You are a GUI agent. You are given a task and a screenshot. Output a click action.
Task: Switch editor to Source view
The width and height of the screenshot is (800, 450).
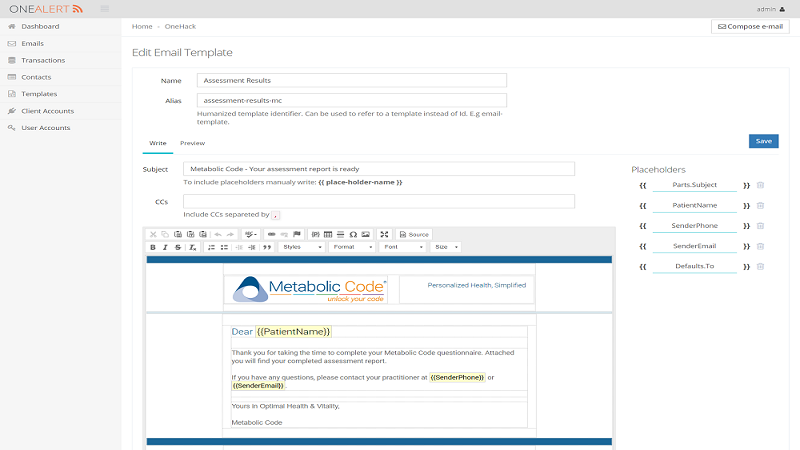(x=415, y=234)
